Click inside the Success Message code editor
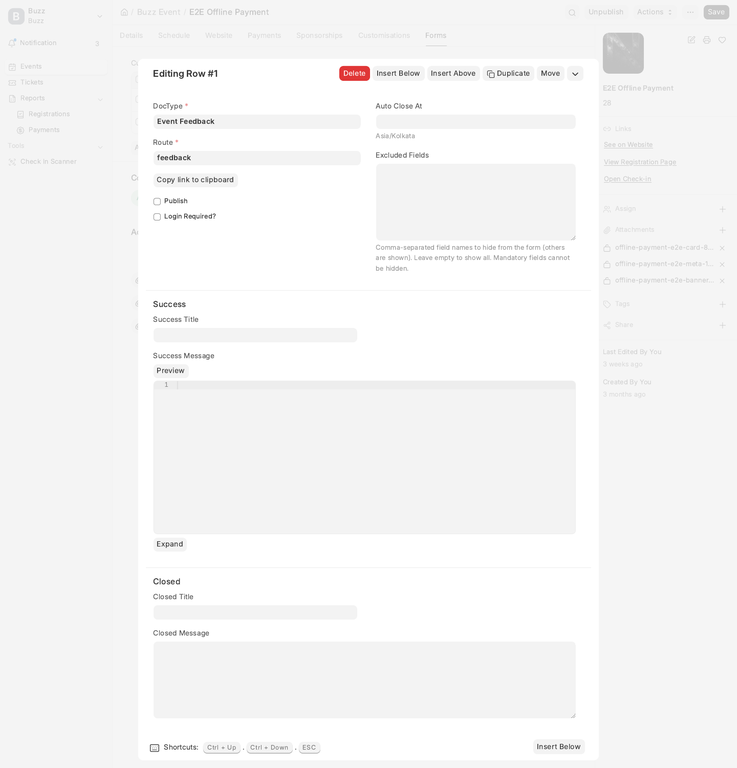The height and width of the screenshot is (768, 737). point(364,457)
